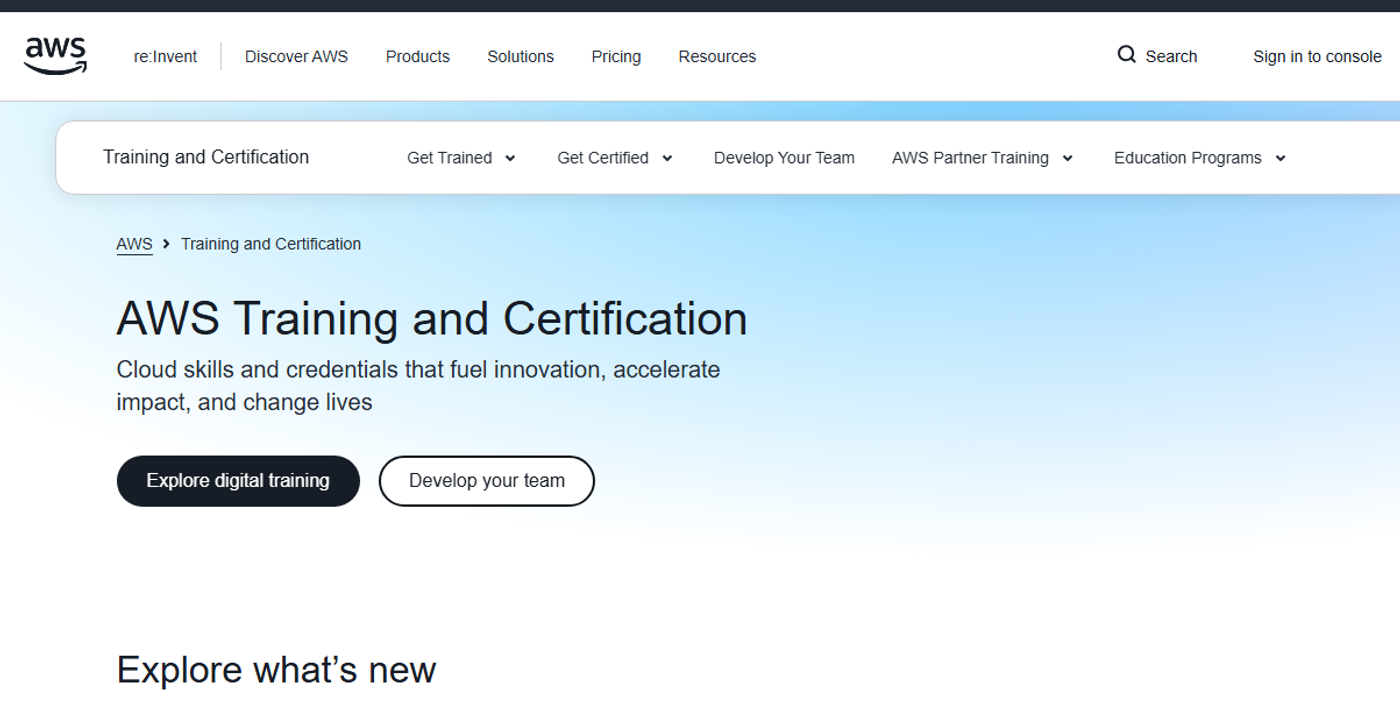Viewport: 1400px width, 727px height.
Task: Open the Discover AWS menu
Action: [x=296, y=57]
